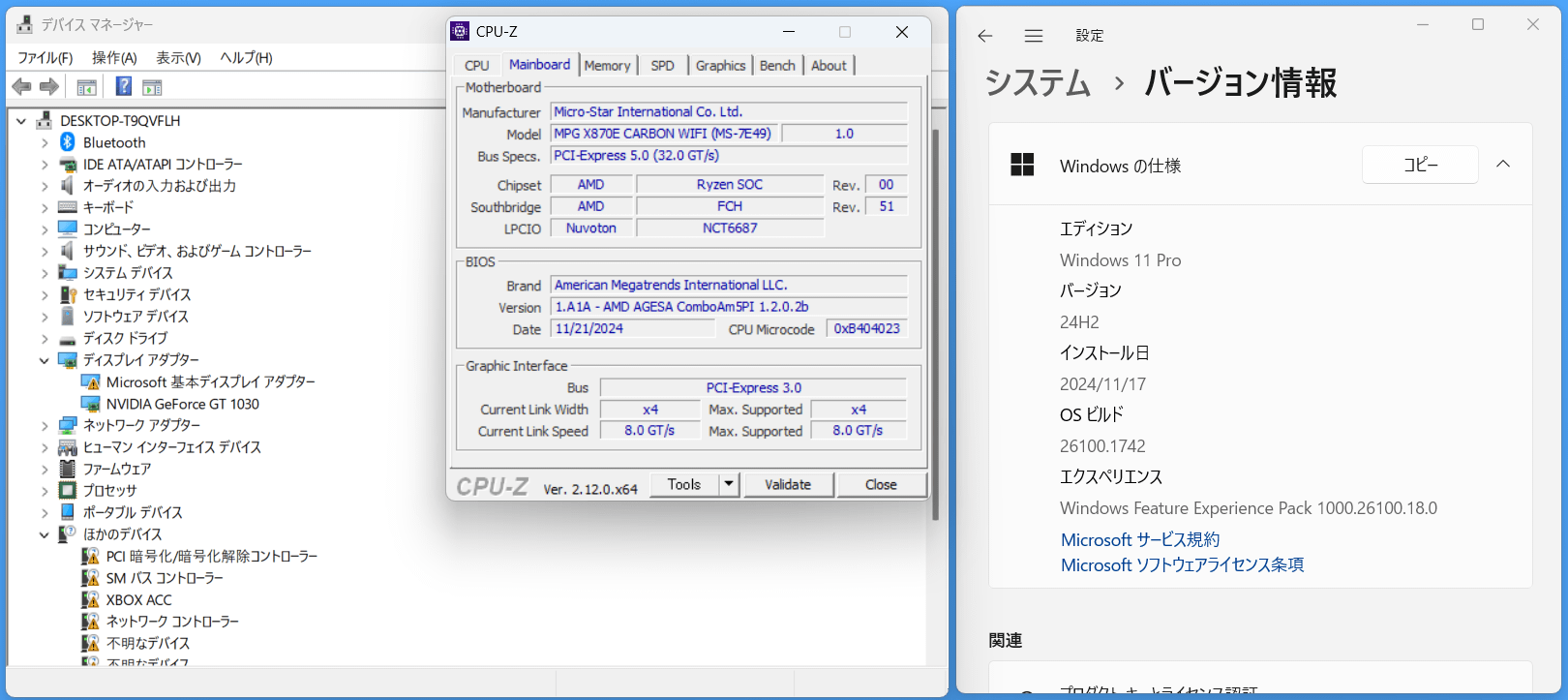Click the ファームウェア icon
The height and width of the screenshot is (700, 1568).
click(x=68, y=469)
